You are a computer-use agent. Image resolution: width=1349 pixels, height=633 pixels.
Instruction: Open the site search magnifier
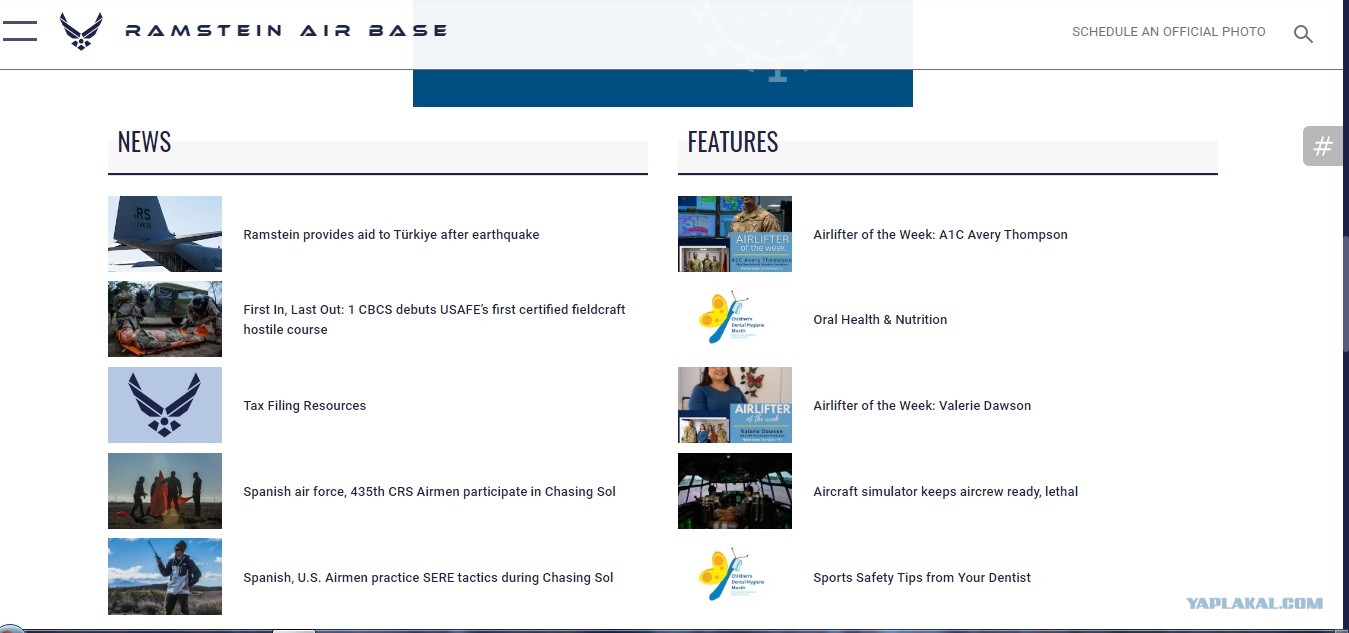(x=1303, y=33)
